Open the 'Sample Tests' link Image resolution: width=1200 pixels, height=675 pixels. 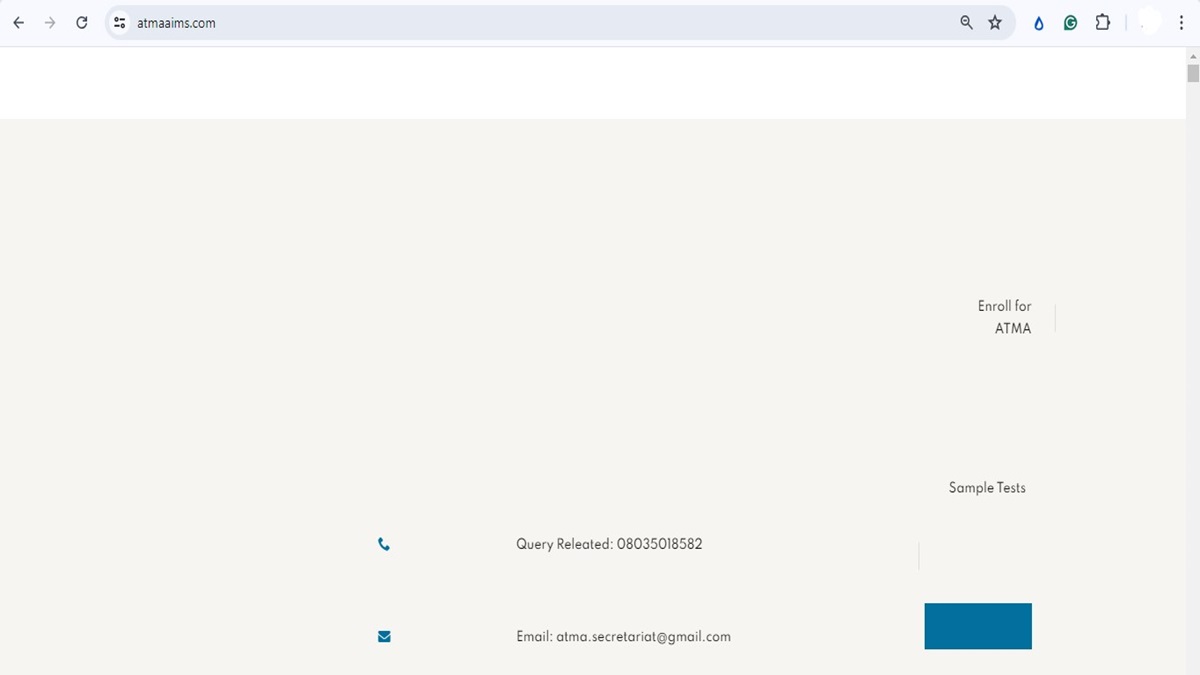[x=987, y=487]
